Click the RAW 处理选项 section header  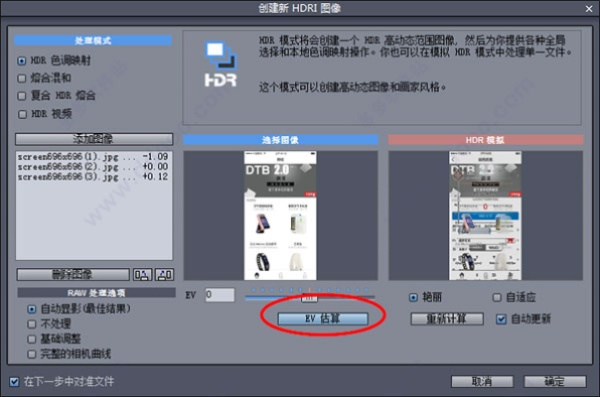96,293
